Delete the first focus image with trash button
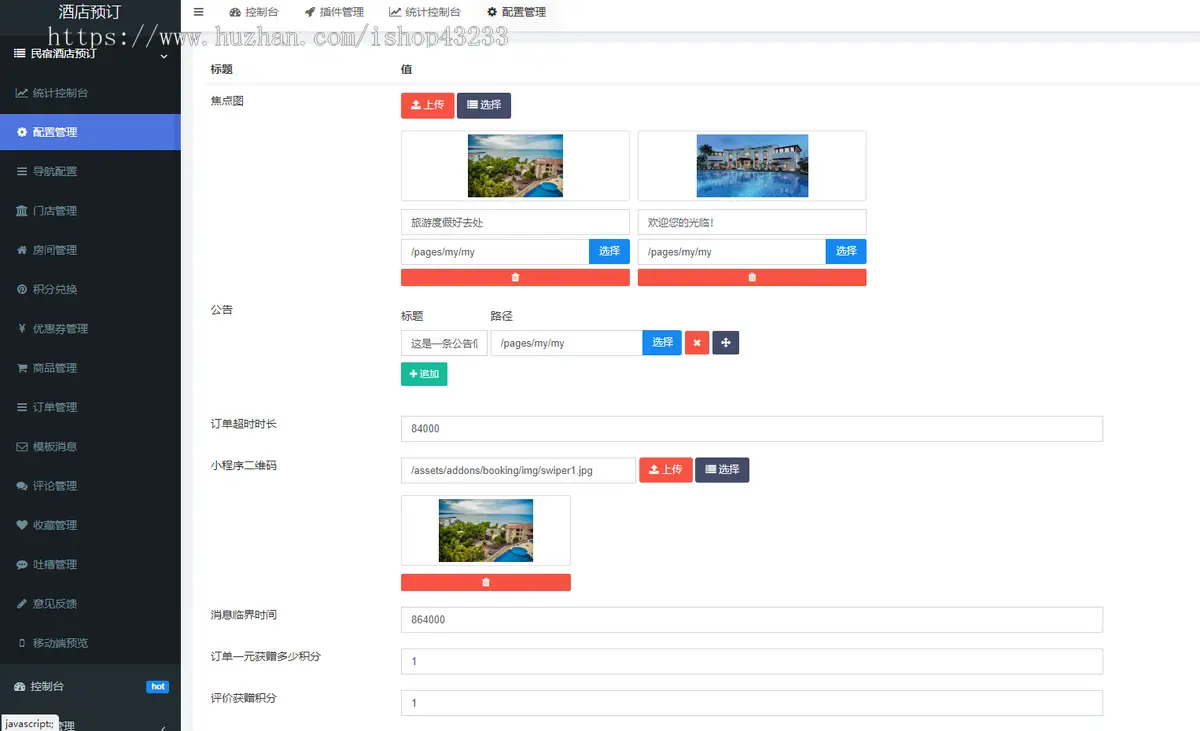 pyautogui.click(x=515, y=277)
